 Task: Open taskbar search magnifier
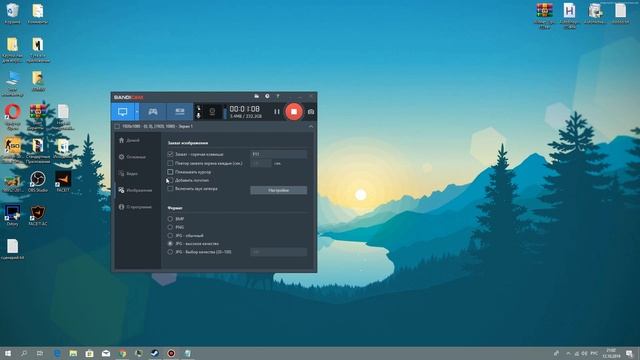click(24, 353)
